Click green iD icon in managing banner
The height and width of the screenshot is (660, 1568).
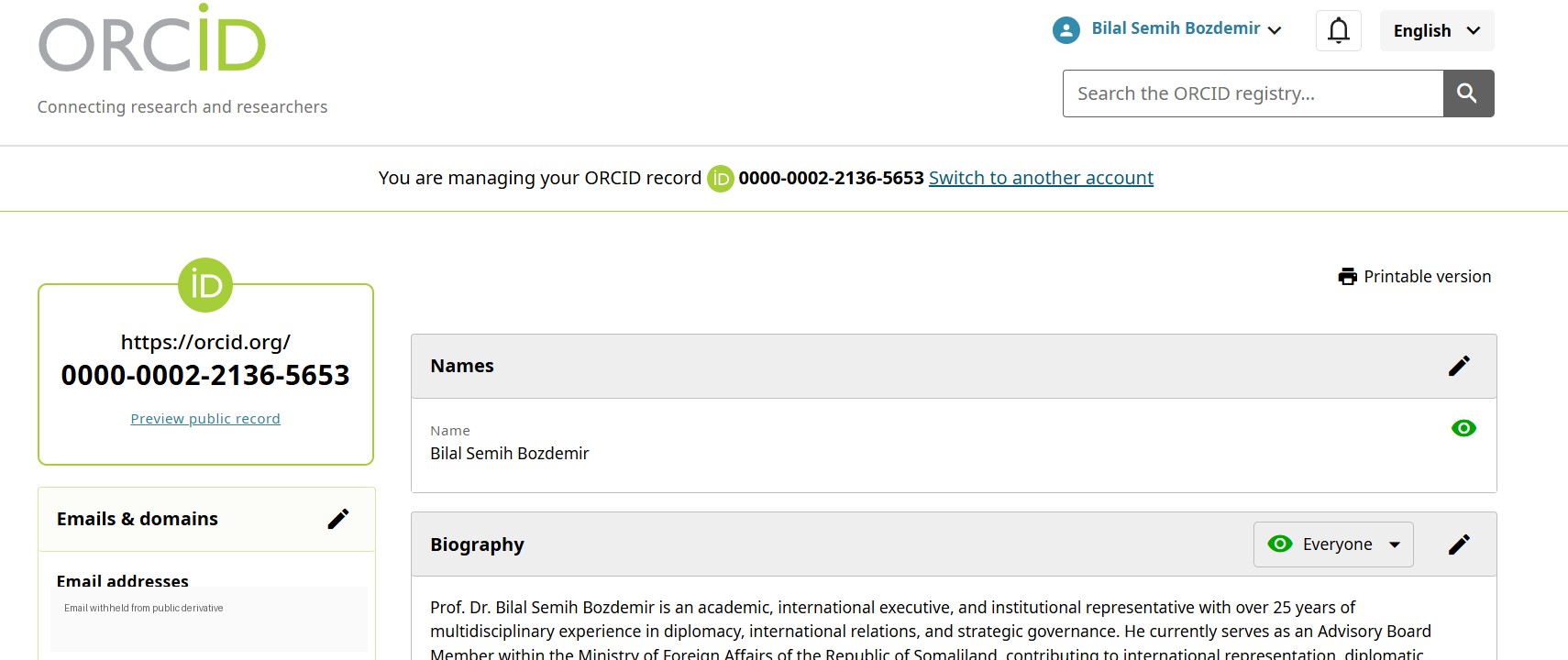pyautogui.click(x=721, y=179)
